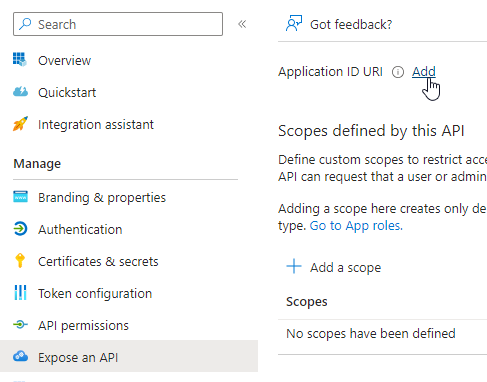Click the Add a scope button
This screenshot has height=382, width=487.
point(334,267)
